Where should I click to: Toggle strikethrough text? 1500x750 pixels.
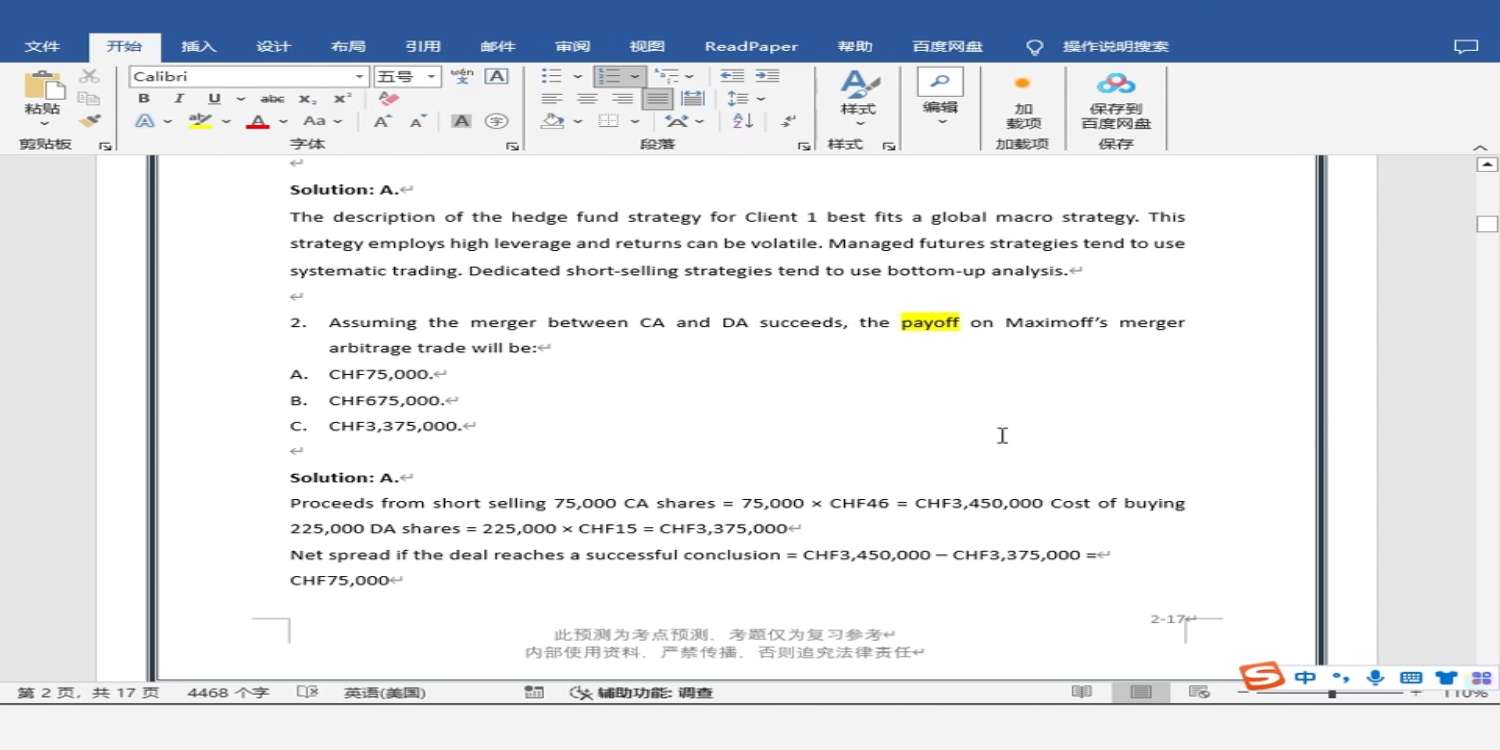[x=272, y=99]
